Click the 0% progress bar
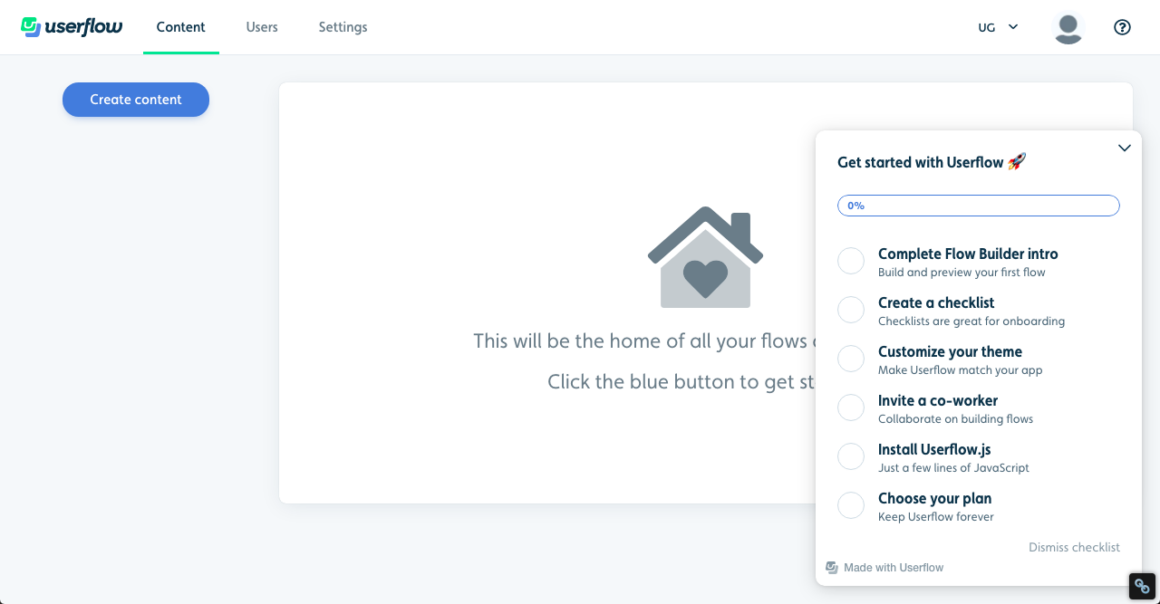Viewport: 1160px width, 604px height. click(x=978, y=205)
